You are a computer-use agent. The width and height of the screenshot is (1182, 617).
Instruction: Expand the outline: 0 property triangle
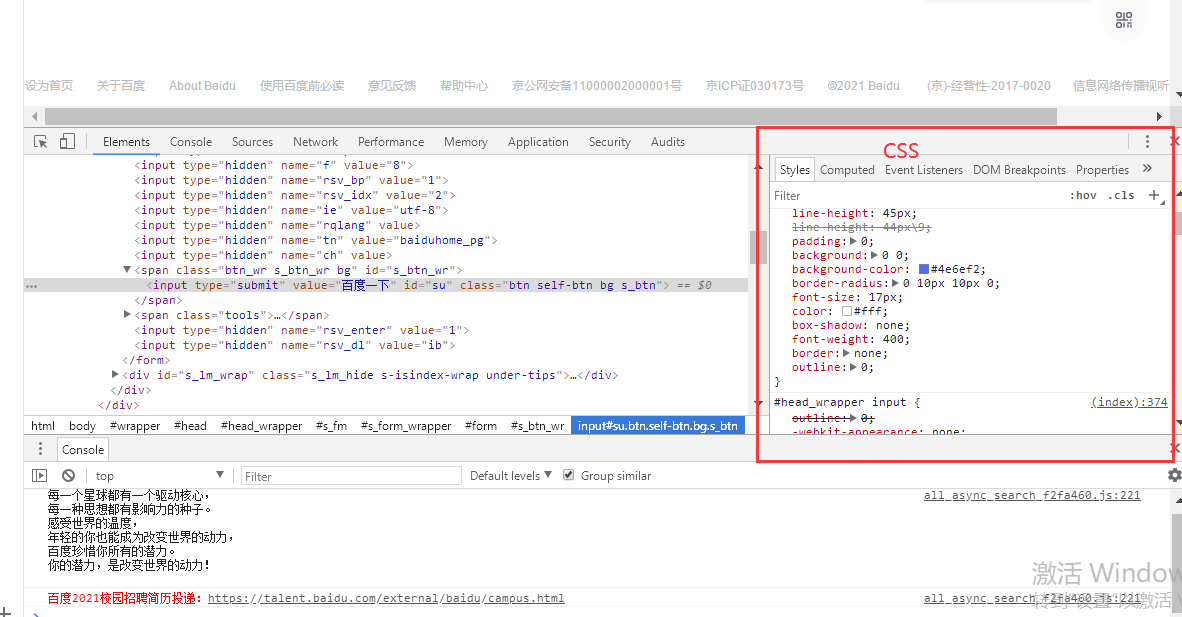point(853,367)
